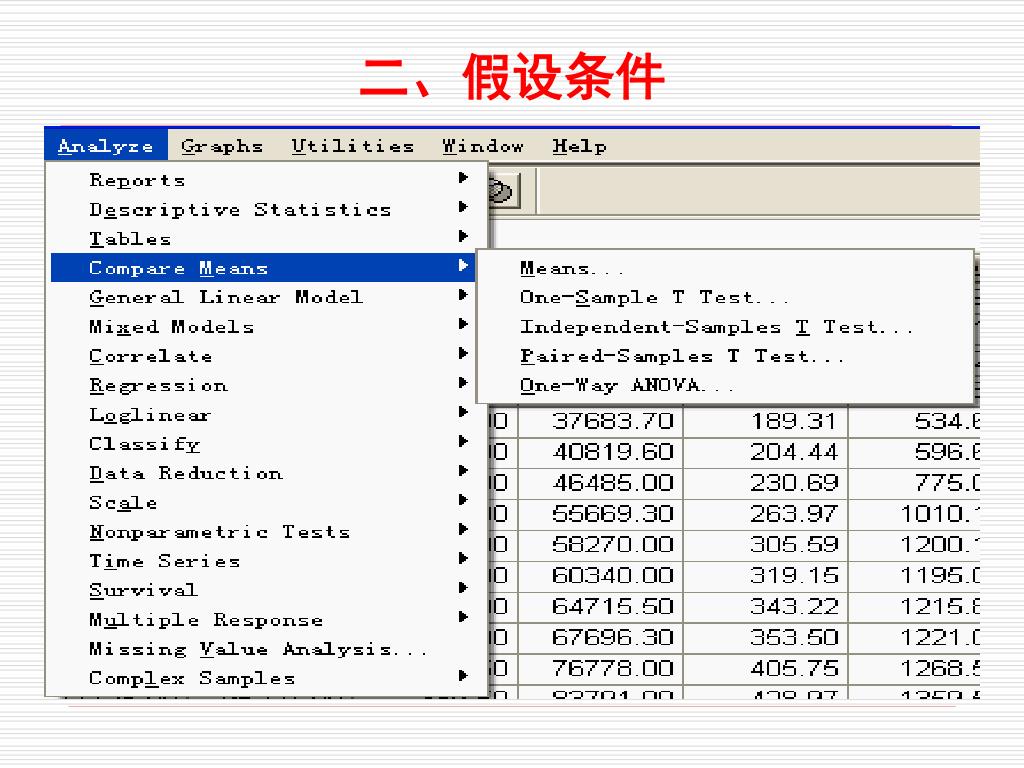Select cell with value 189.31
1024x768 pixels.
pos(765,421)
